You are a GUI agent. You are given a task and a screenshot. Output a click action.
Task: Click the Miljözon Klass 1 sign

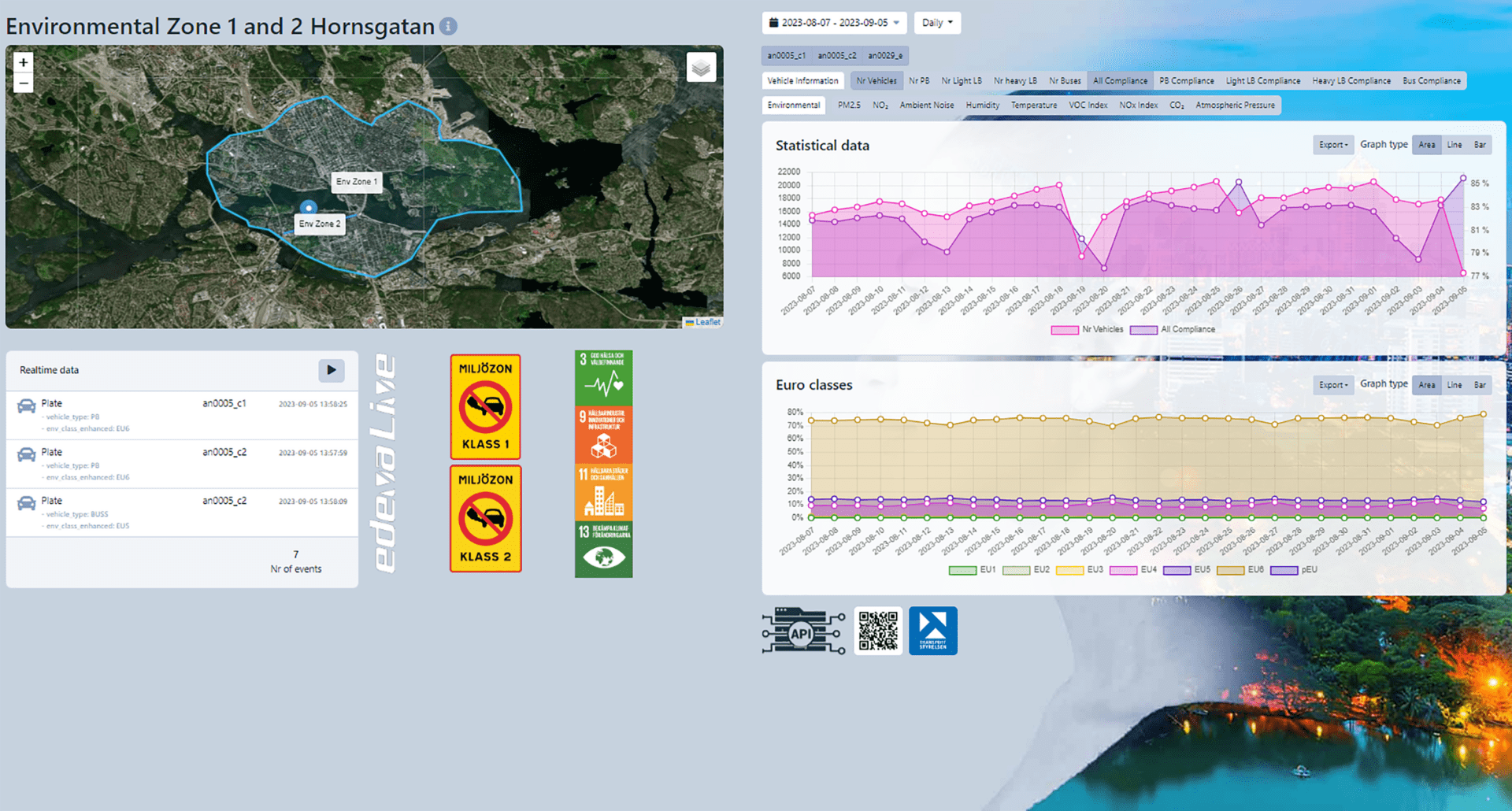point(486,407)
